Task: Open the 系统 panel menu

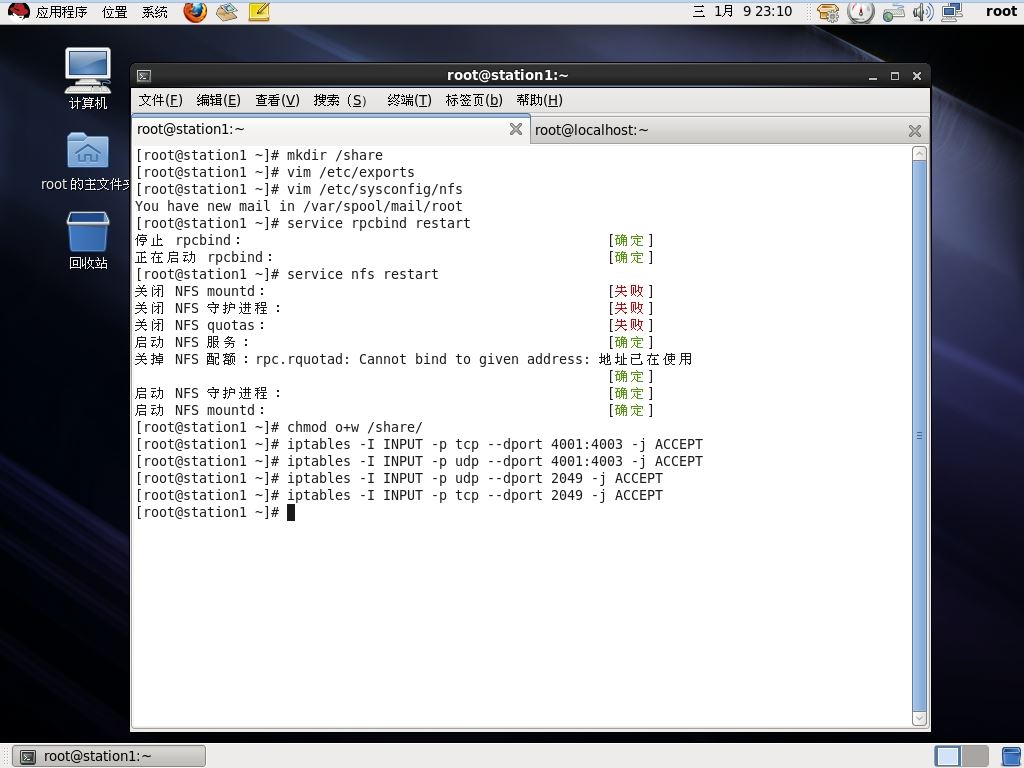Action: pos(155,12)
